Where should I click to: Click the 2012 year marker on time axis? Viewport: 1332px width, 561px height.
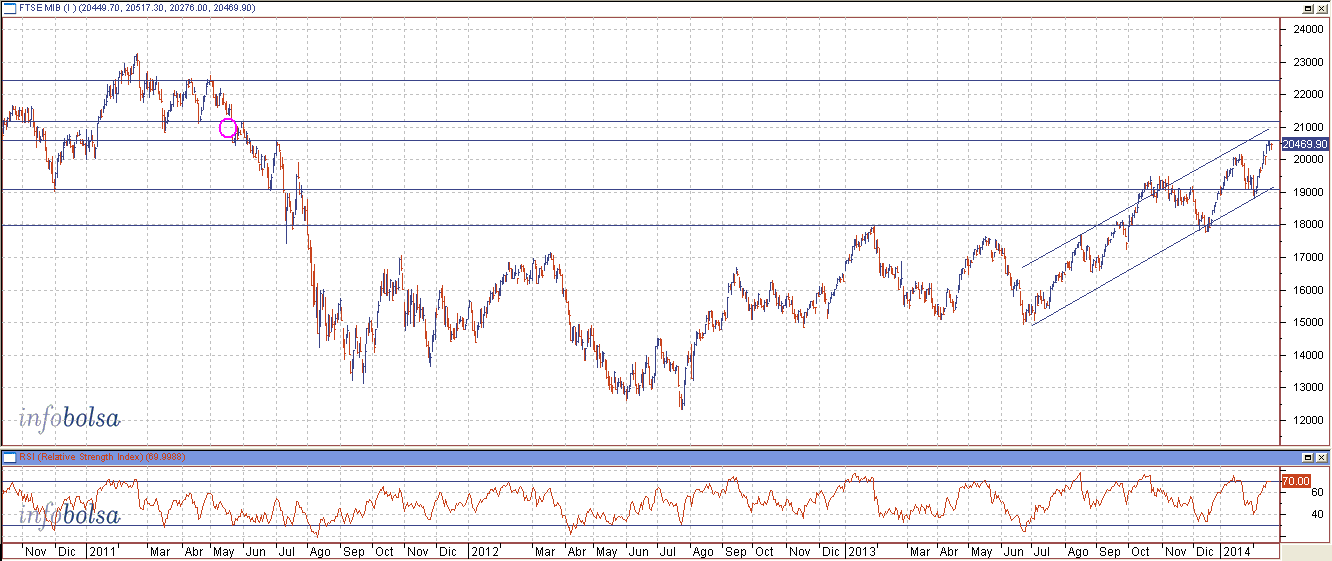coord(485,551)
